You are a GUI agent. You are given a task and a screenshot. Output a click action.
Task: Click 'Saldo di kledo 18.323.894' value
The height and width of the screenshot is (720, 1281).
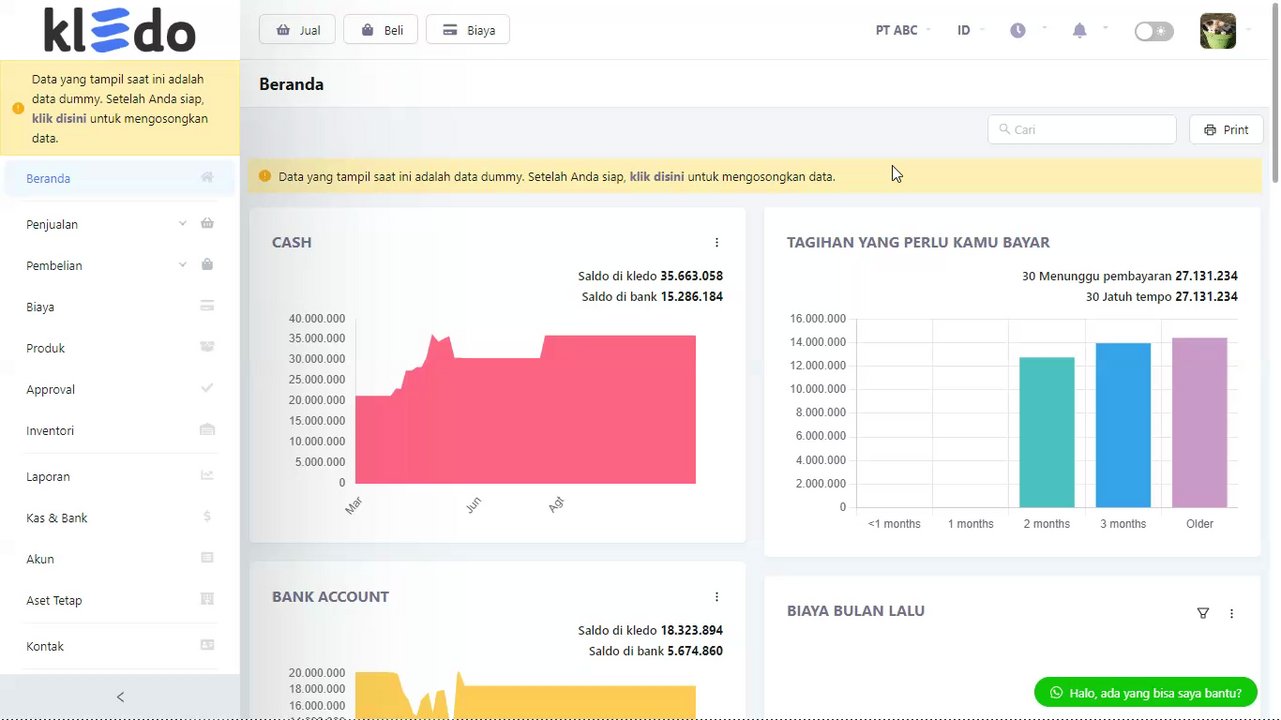click(650, 631)
